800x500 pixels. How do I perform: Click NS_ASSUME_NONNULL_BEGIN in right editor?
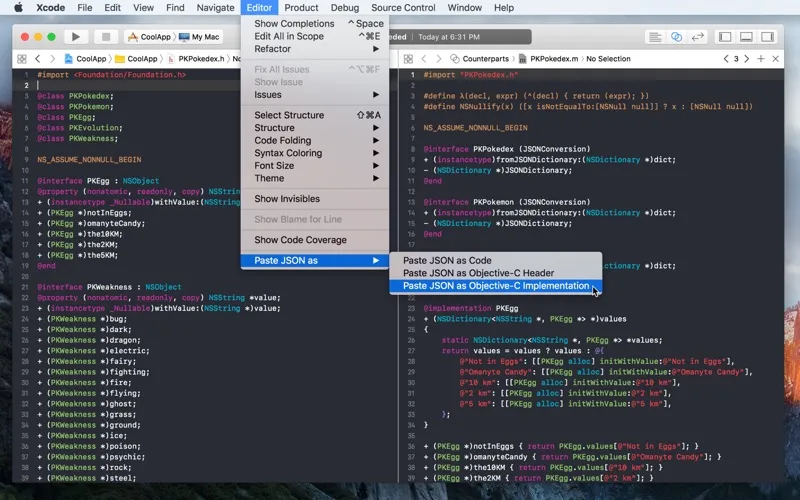click(476, 128)
